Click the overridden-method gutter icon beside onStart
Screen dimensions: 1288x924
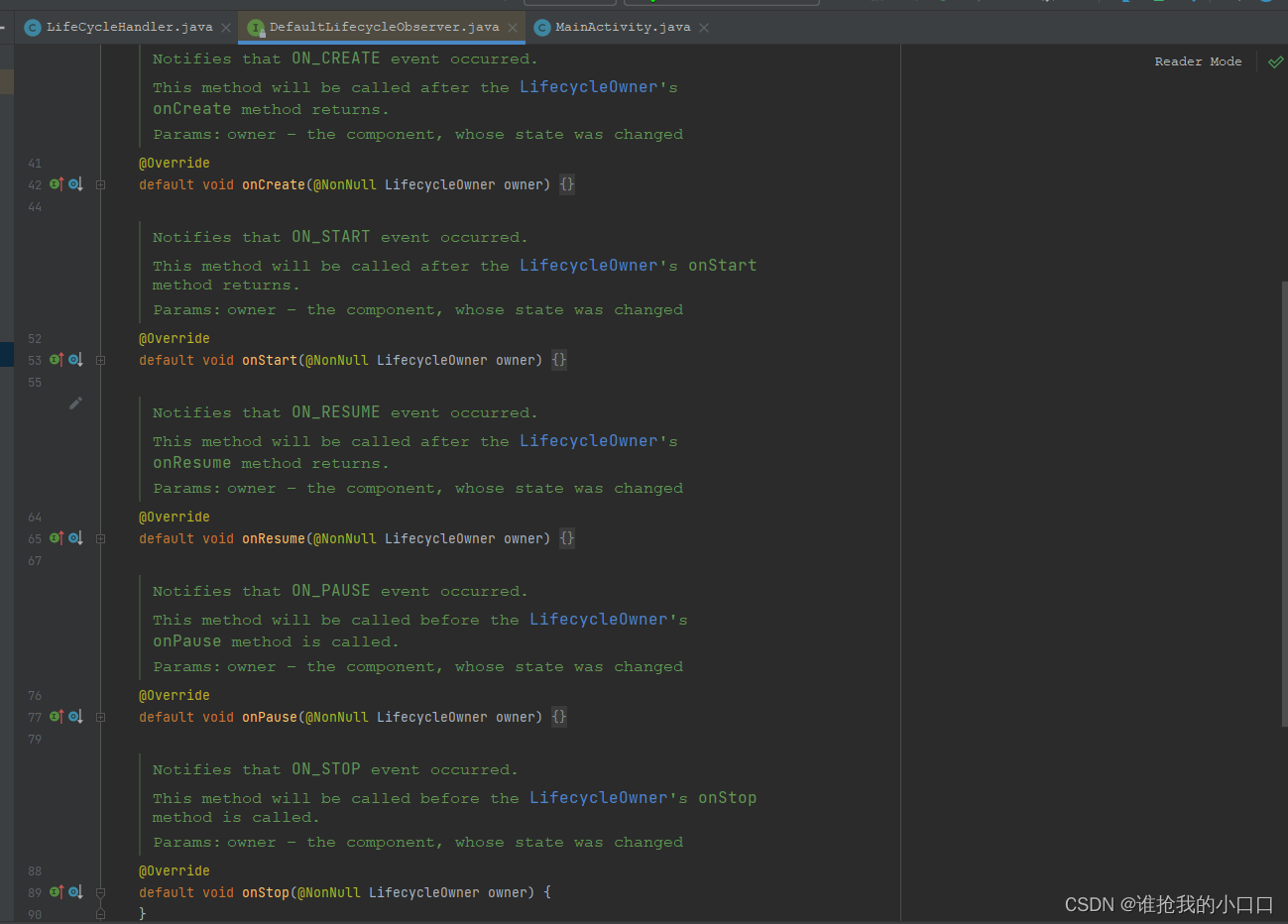[x=75, y=360]
